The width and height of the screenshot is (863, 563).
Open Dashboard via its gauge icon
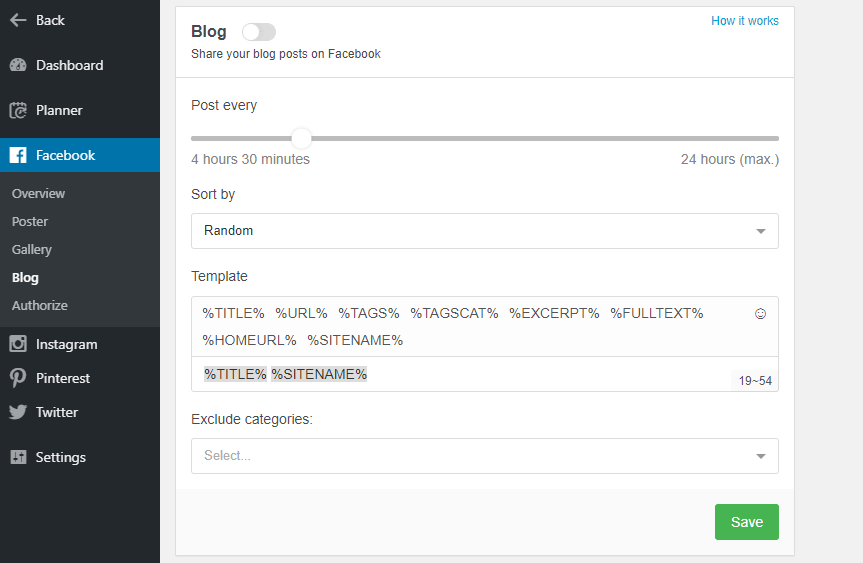coord(18,65)
